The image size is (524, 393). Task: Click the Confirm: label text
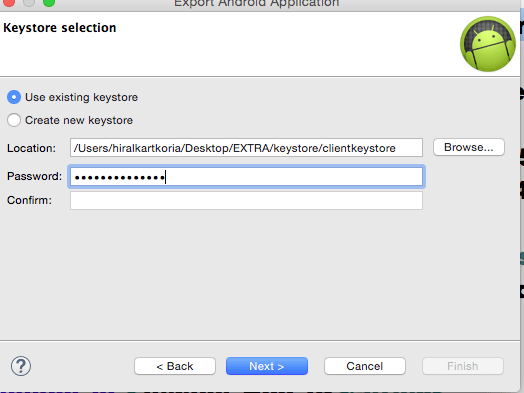[29, 200]
